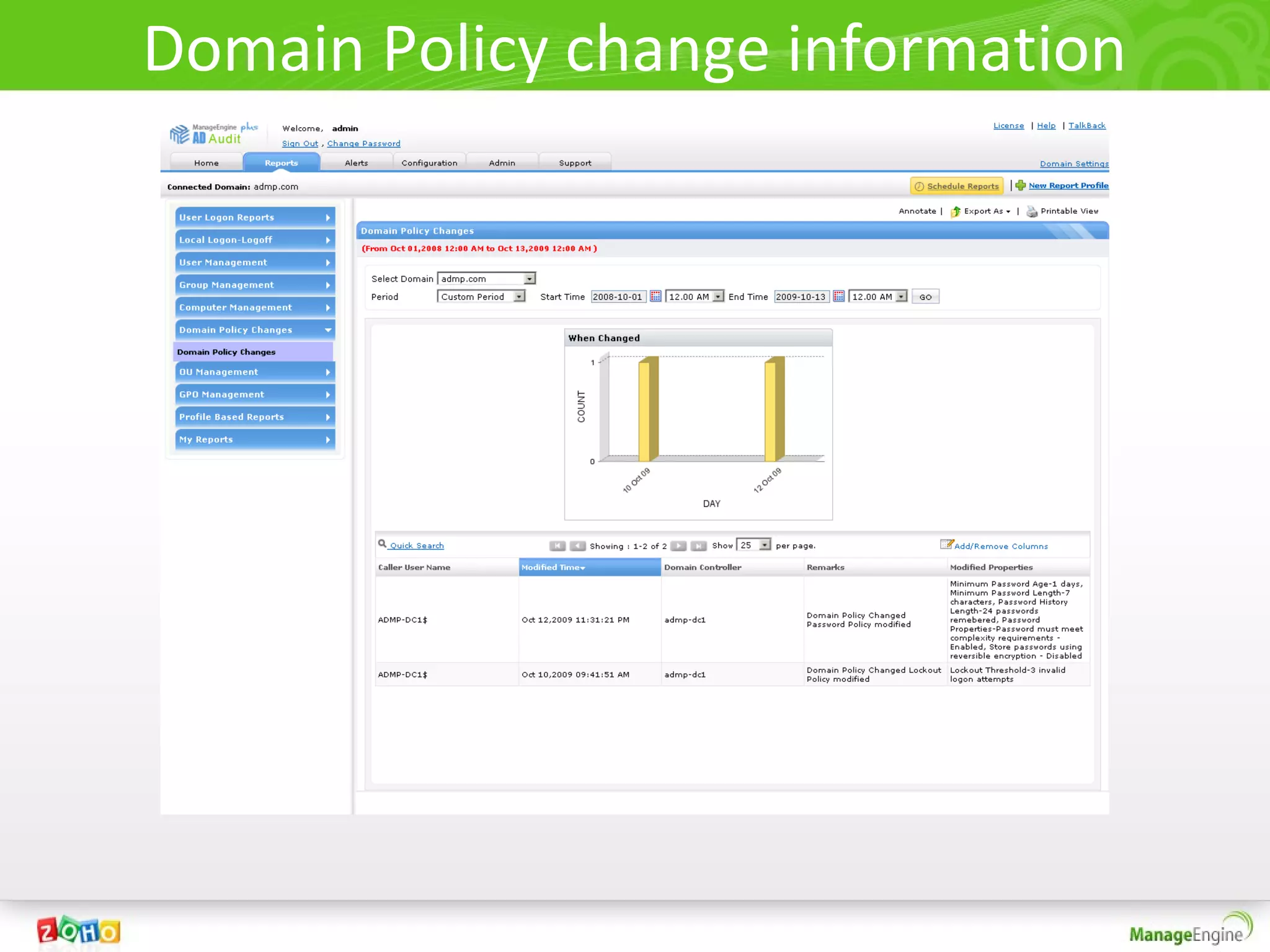1270x952 pixels.
Task: Click the Annotate option
Action: pyautogui.click(x=917, y=211)
